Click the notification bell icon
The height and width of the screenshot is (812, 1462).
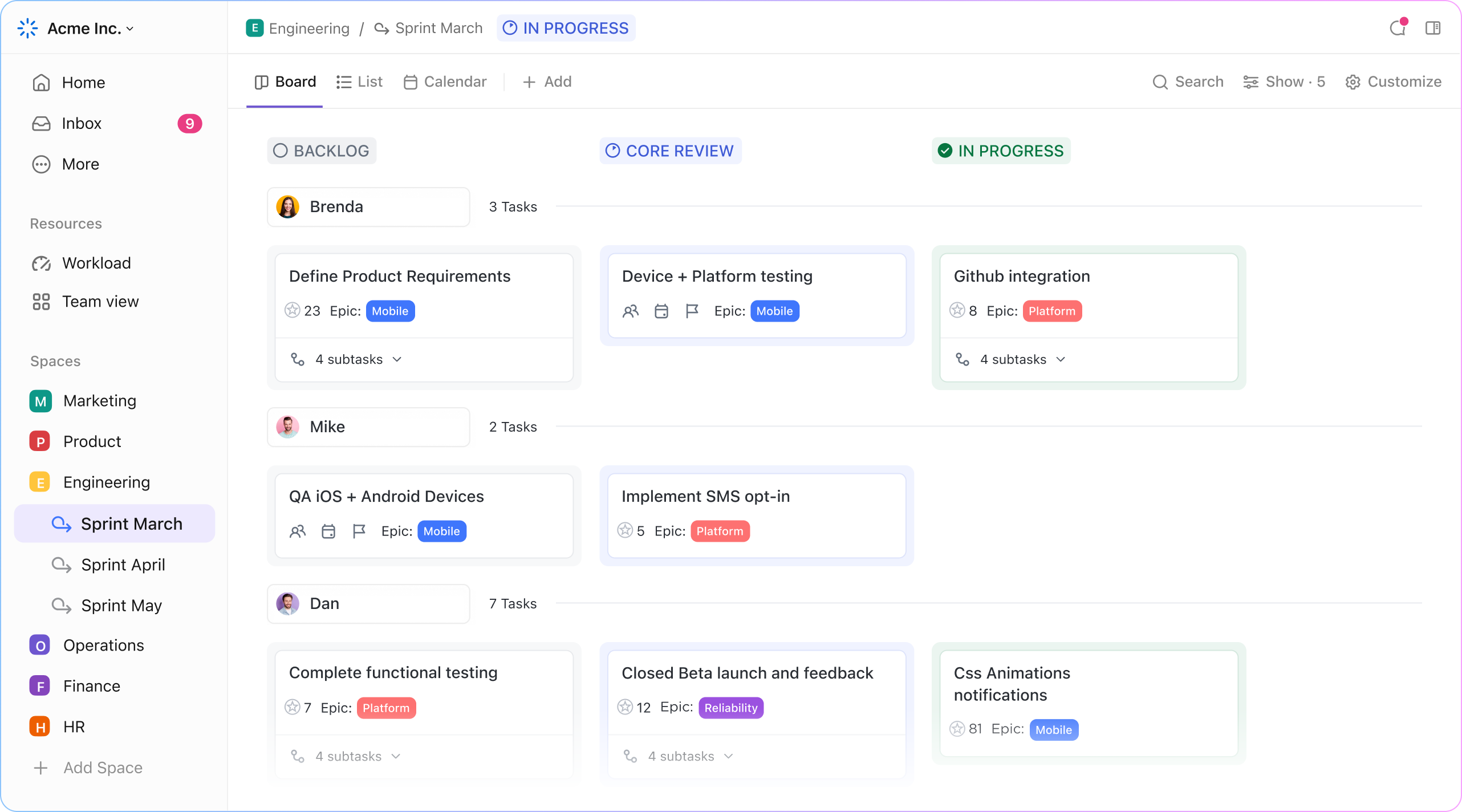point(1397,28)
